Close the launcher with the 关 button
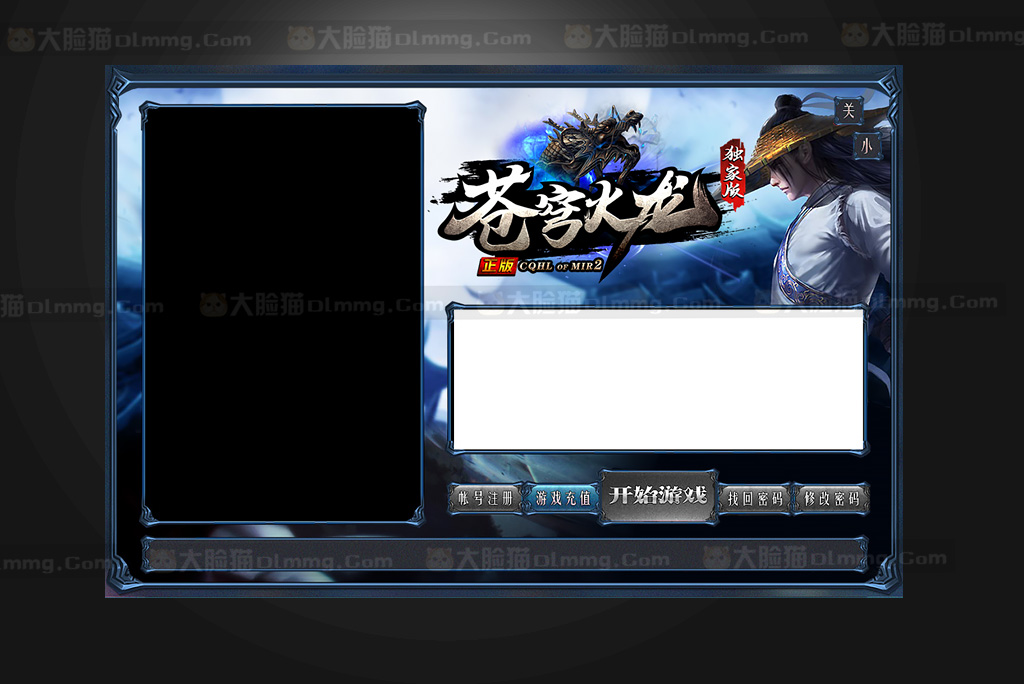 (x=848, y=110)
